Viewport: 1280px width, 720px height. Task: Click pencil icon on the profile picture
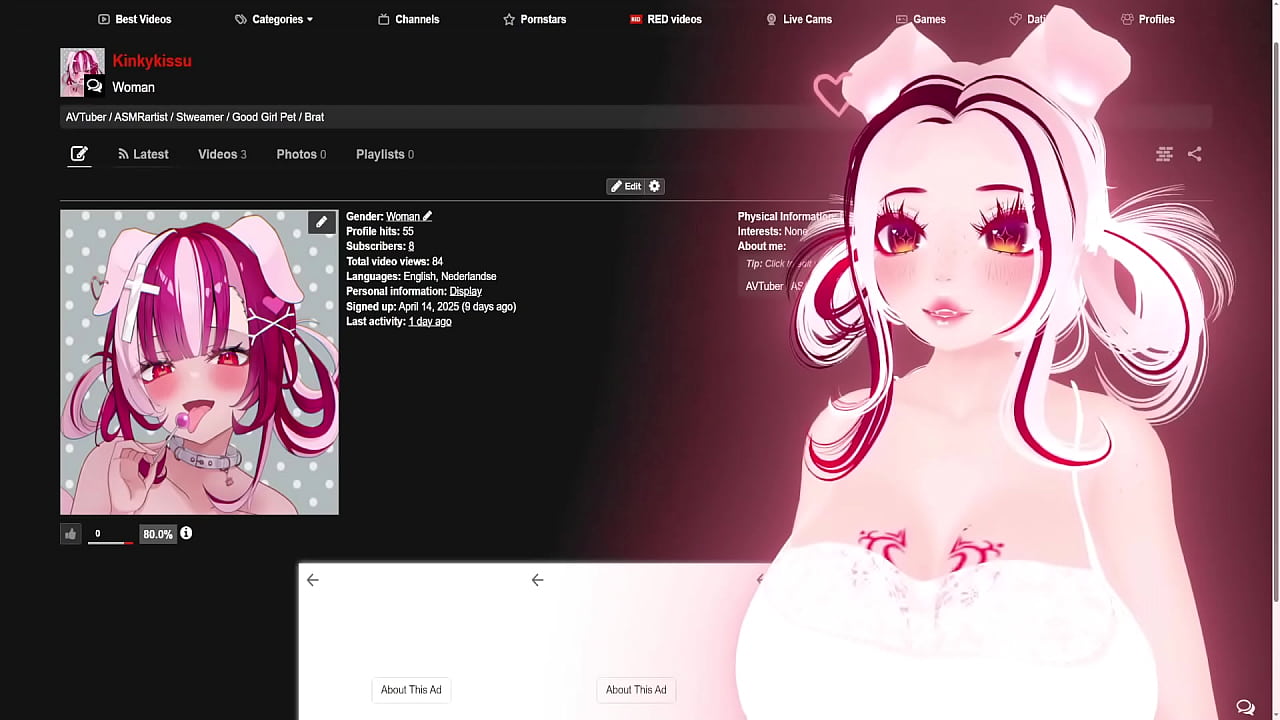point(321,222)
